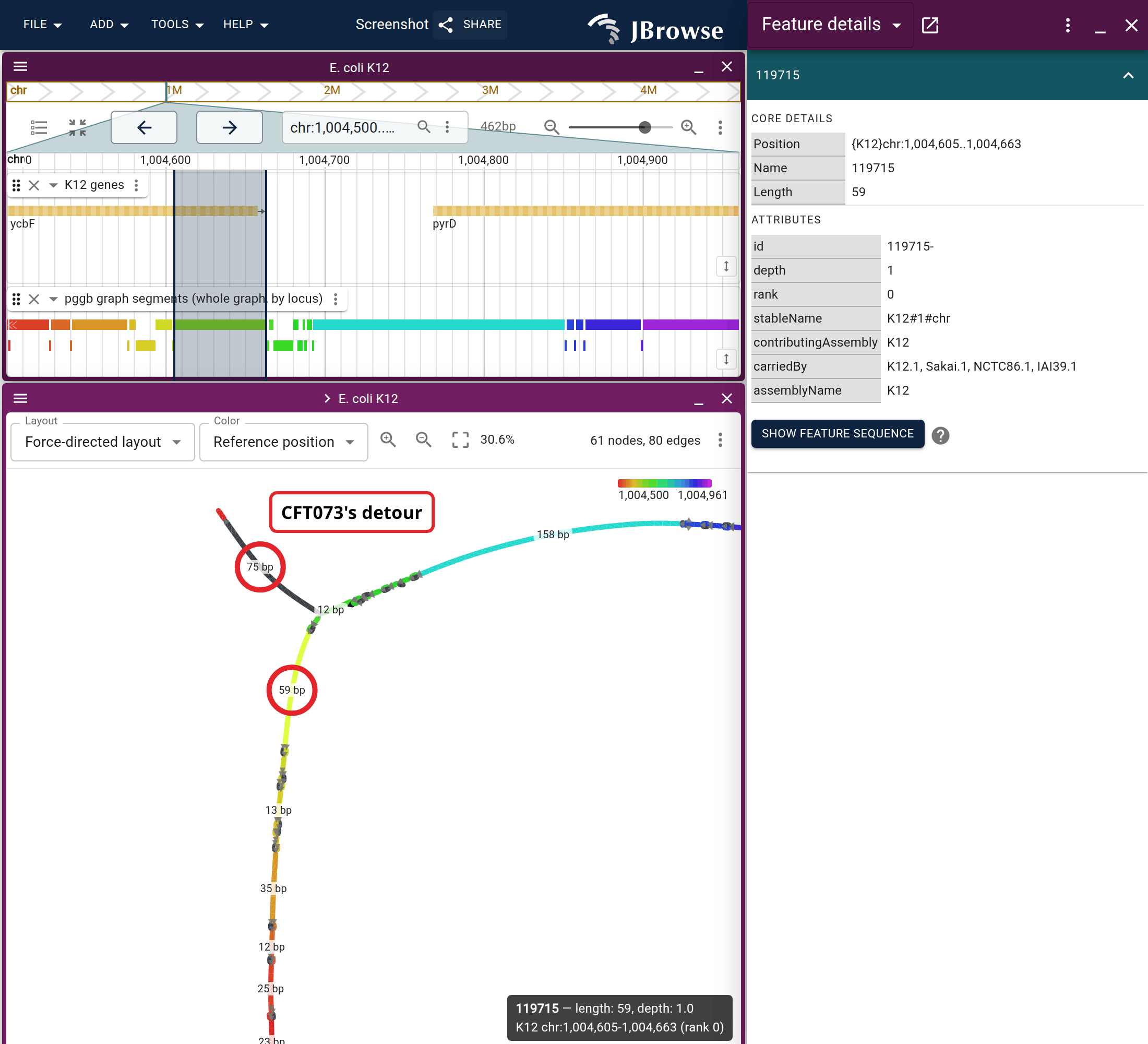The width and height of the screenshot is (1148, 1044).
Task: Close the graph view panel
Action: [726, 398]
